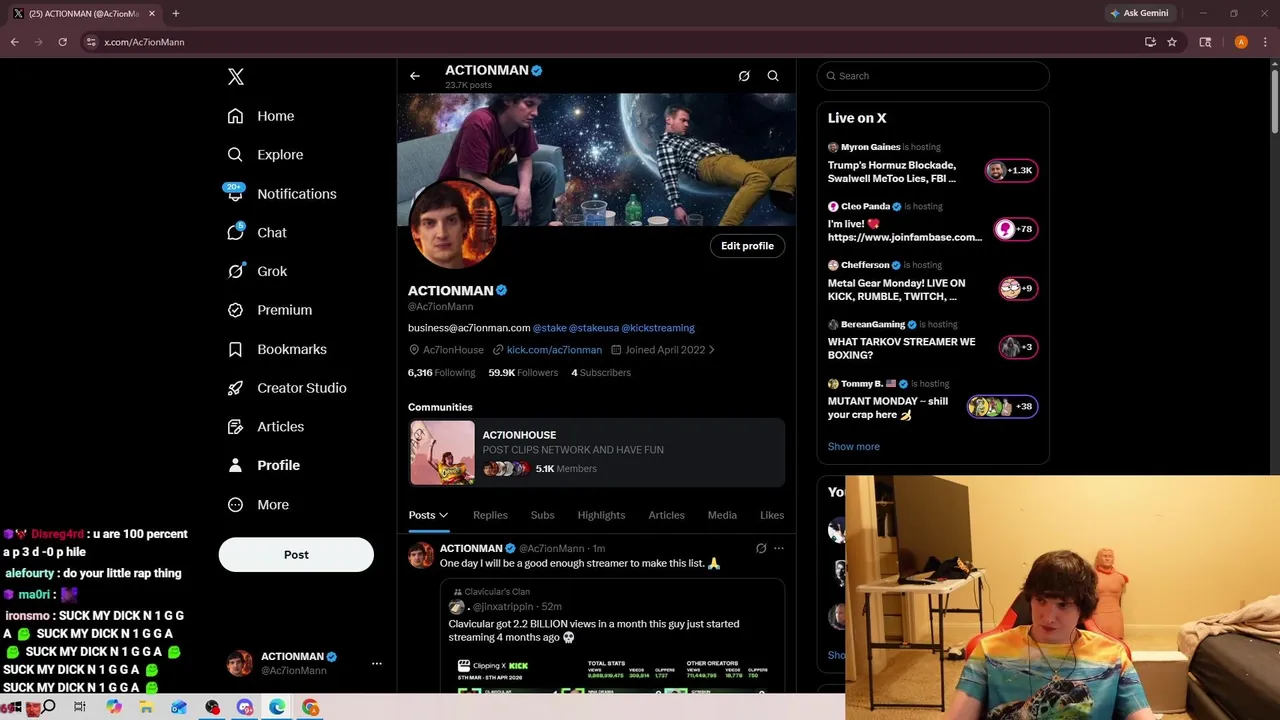1280x720 pixels.
Task: Switch to the Media tab
Action: click(x=722, y=515)
